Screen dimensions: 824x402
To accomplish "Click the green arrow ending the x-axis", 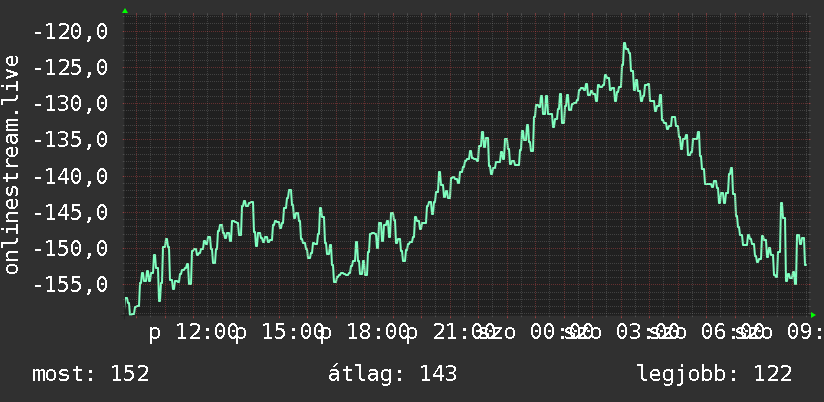I will 813,315.
